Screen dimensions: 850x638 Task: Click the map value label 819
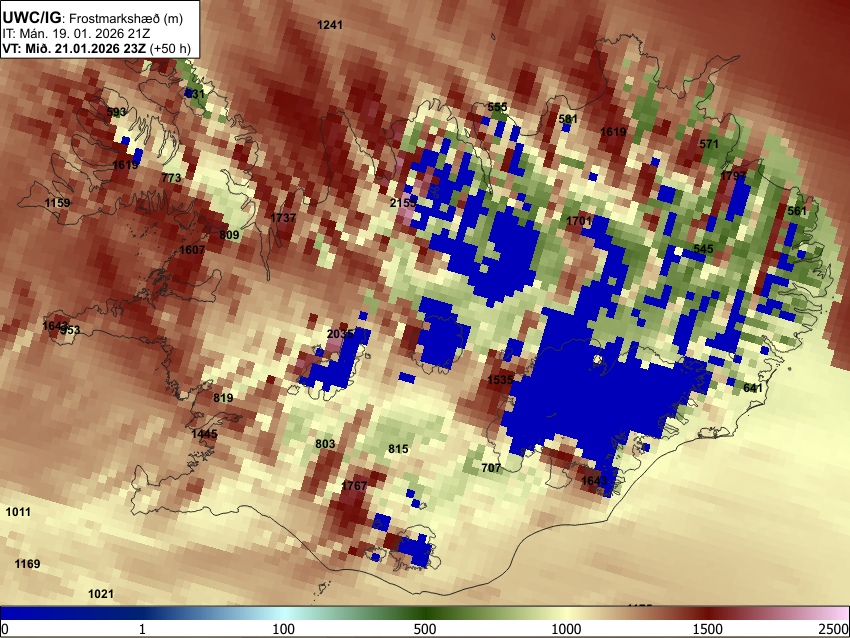223,398
